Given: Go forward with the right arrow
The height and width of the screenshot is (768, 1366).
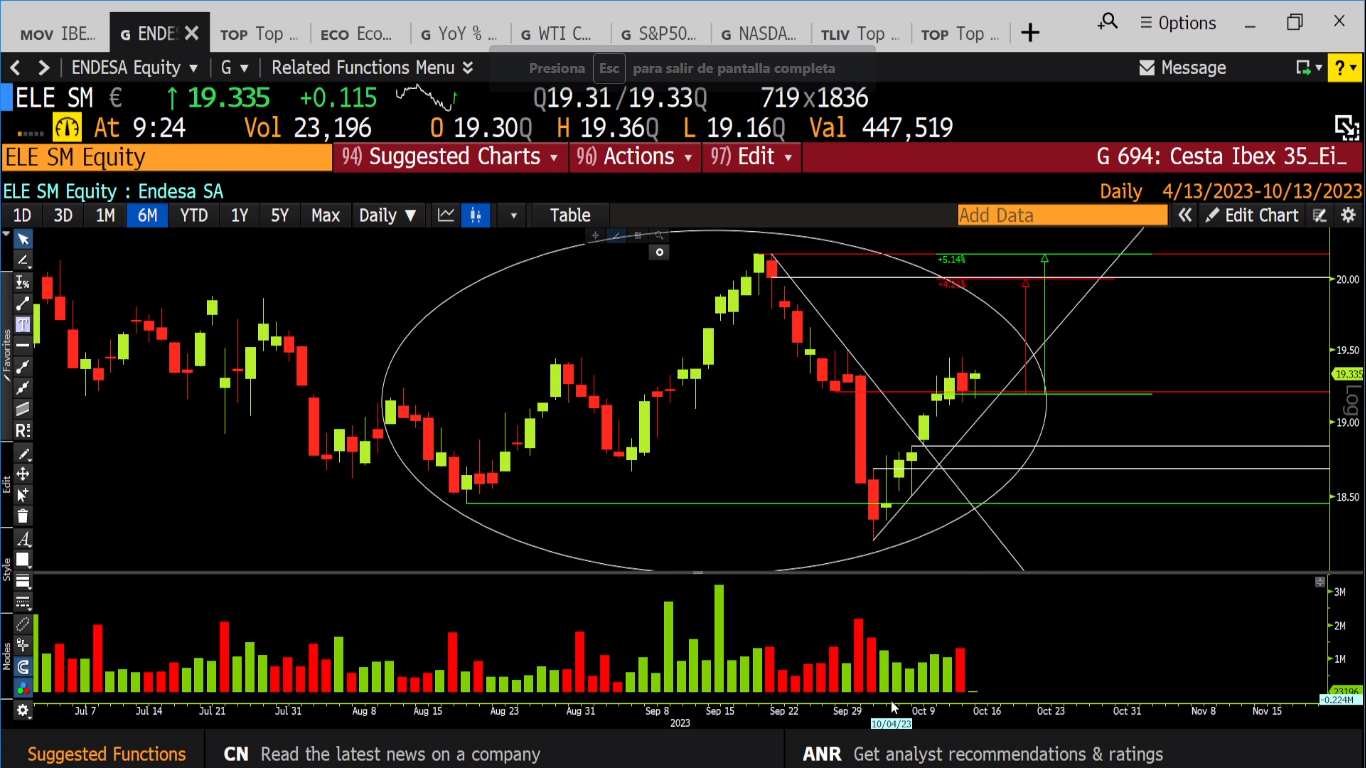Looking at the screenshot, I should pyautogui.click(x=43, y=68).
